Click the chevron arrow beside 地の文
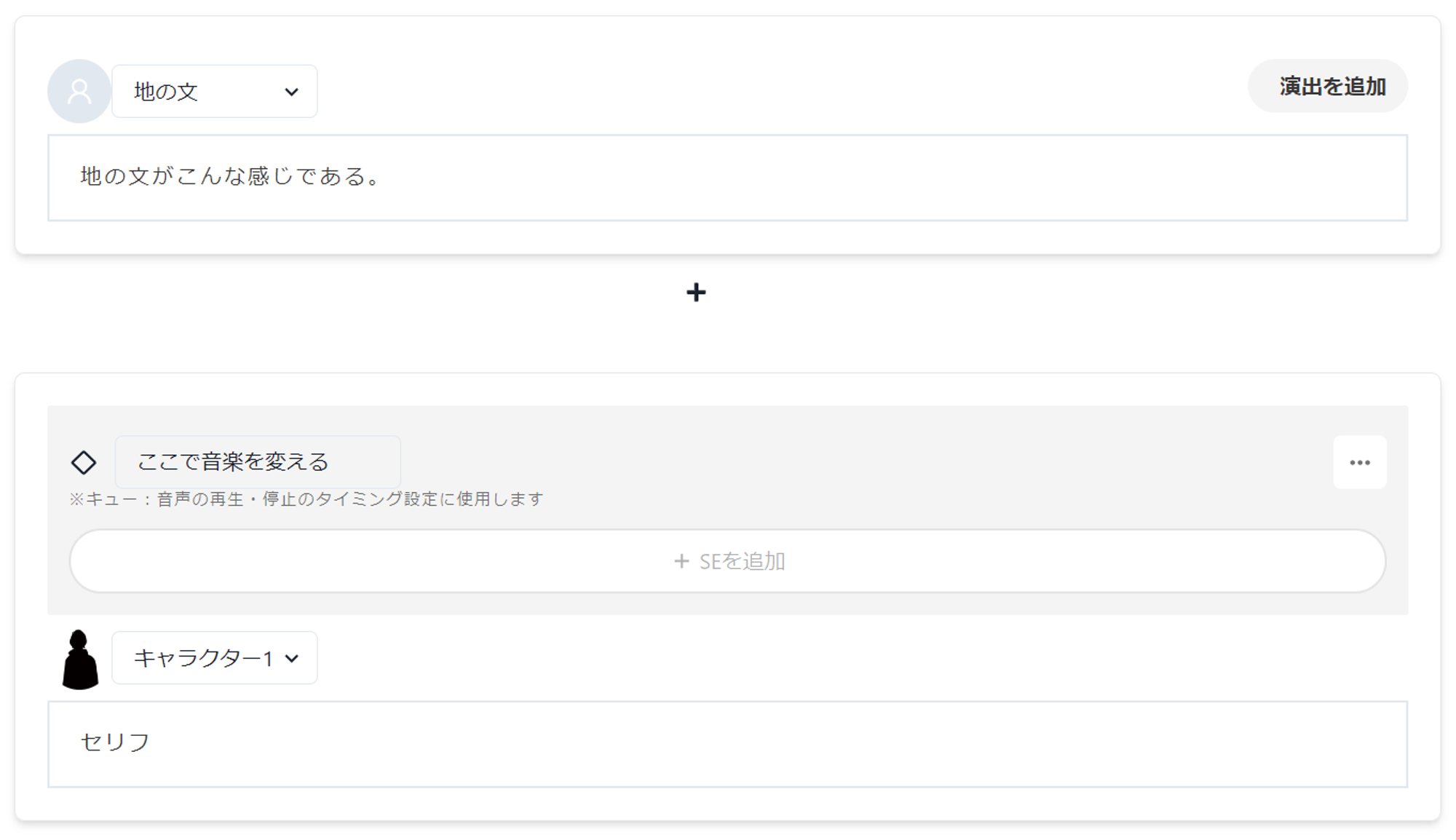The image size is (1456, 840). point(291,92)
